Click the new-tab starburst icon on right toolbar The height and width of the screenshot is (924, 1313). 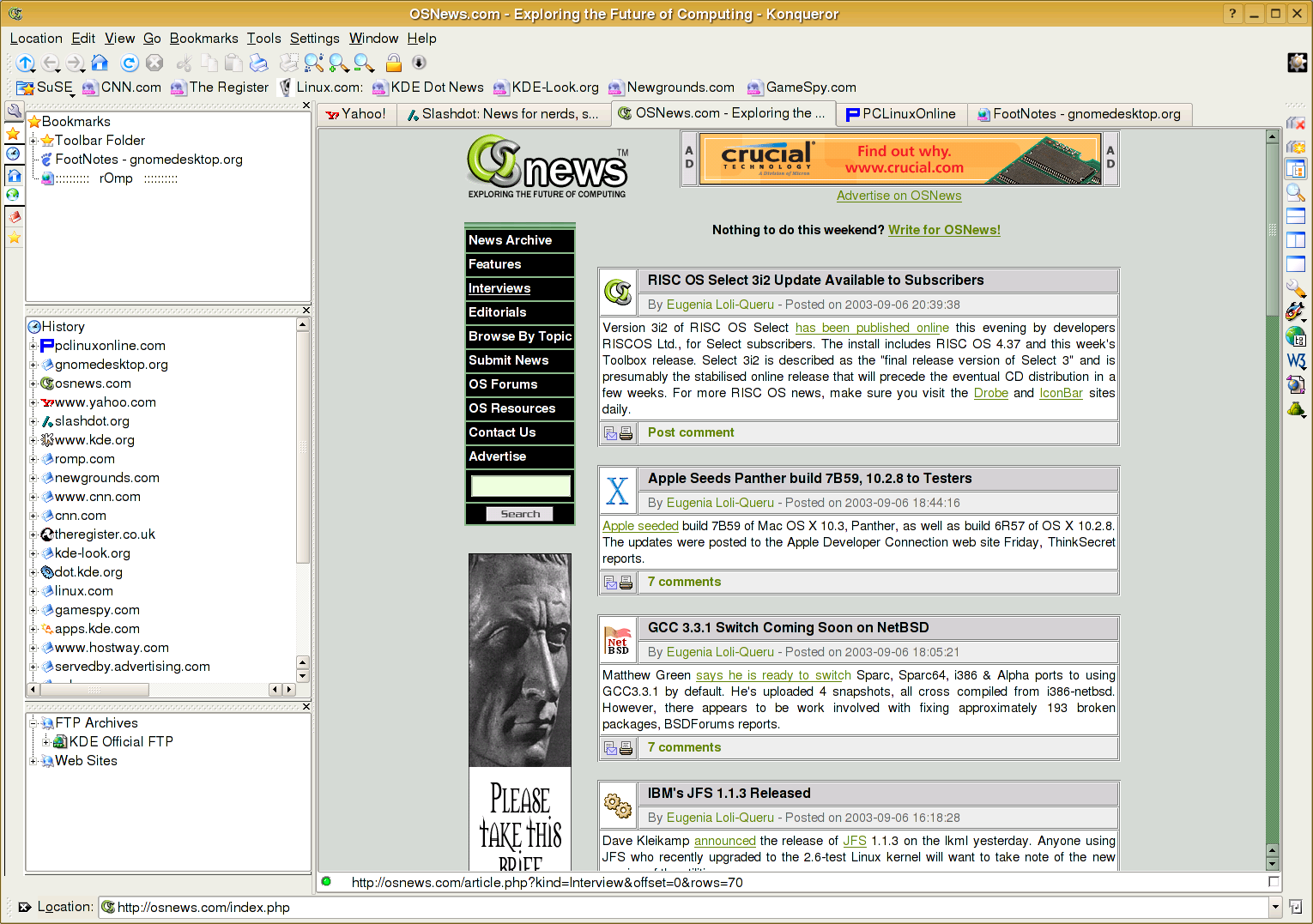[x=1296, y=147]
